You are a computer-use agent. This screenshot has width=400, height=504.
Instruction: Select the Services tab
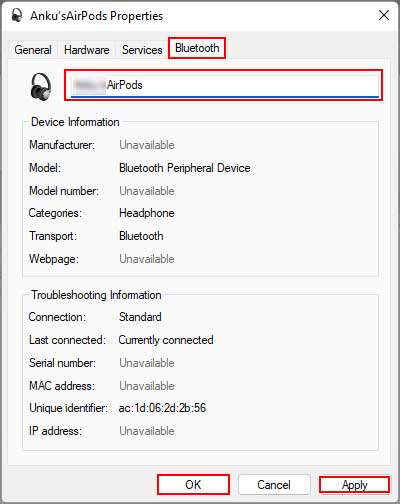[142, 50]
